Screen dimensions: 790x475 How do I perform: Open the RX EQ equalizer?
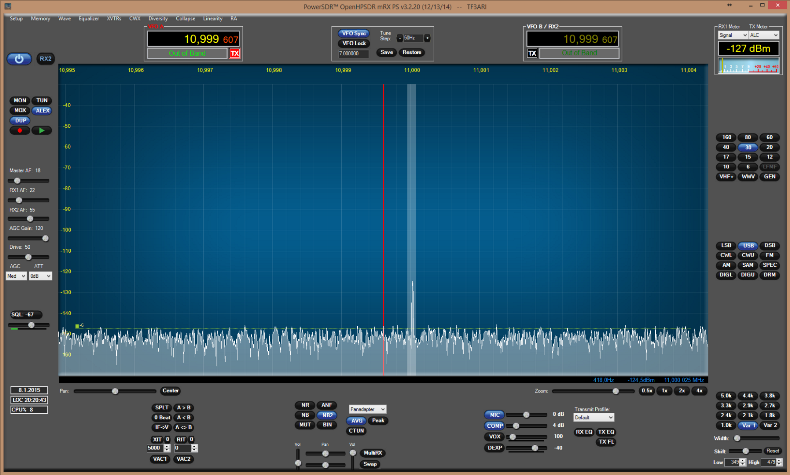[584, 432]
